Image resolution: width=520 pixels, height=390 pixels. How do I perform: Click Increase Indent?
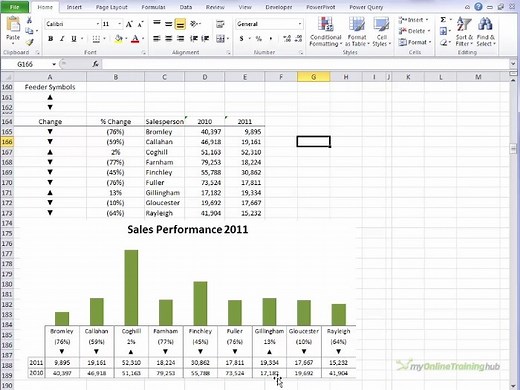pyautogui.click(x=205, y=39)
